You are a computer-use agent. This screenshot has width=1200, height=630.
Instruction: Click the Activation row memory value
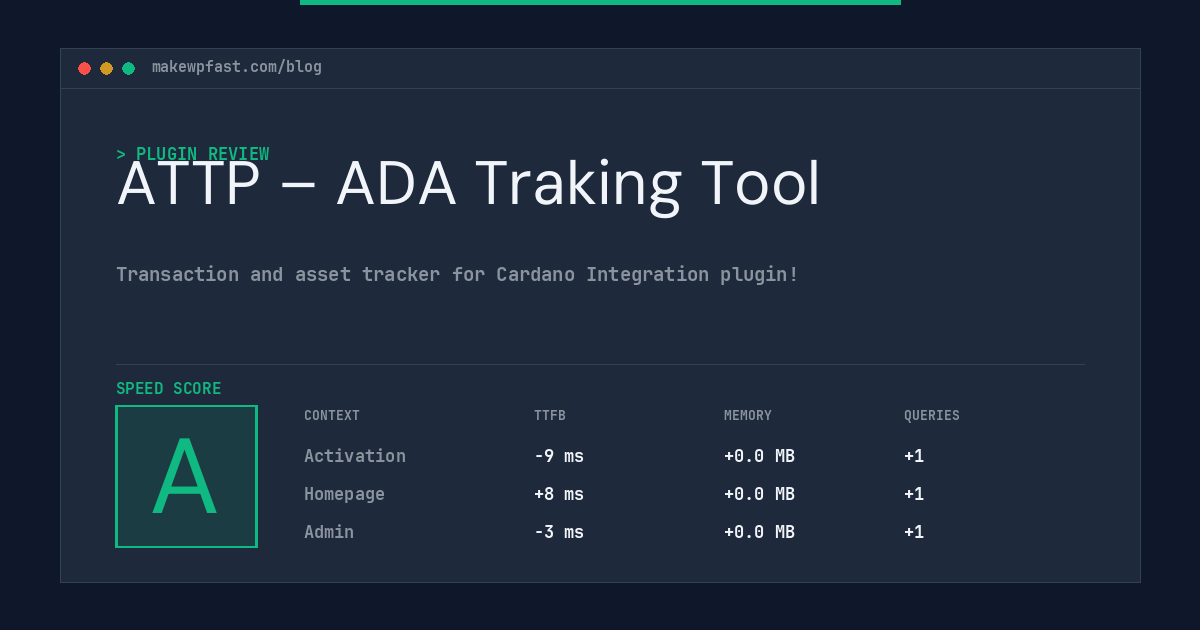(759, 456)
